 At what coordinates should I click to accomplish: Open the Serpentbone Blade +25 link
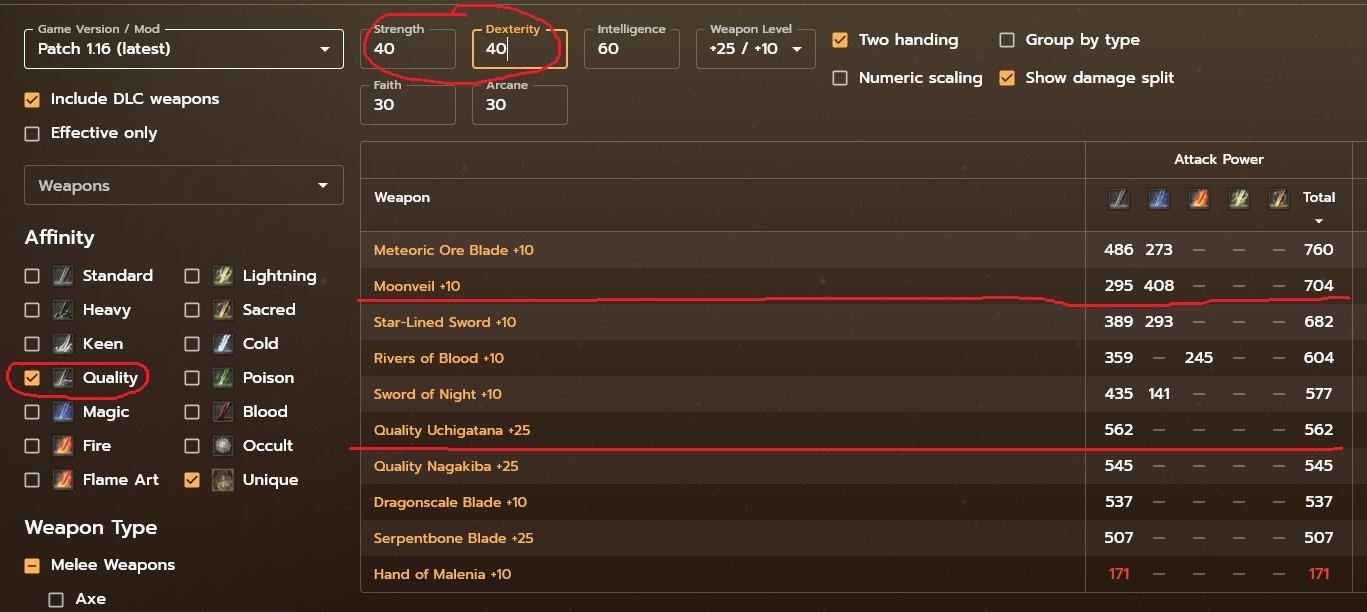pyautogui.click(x=454, y=538)
